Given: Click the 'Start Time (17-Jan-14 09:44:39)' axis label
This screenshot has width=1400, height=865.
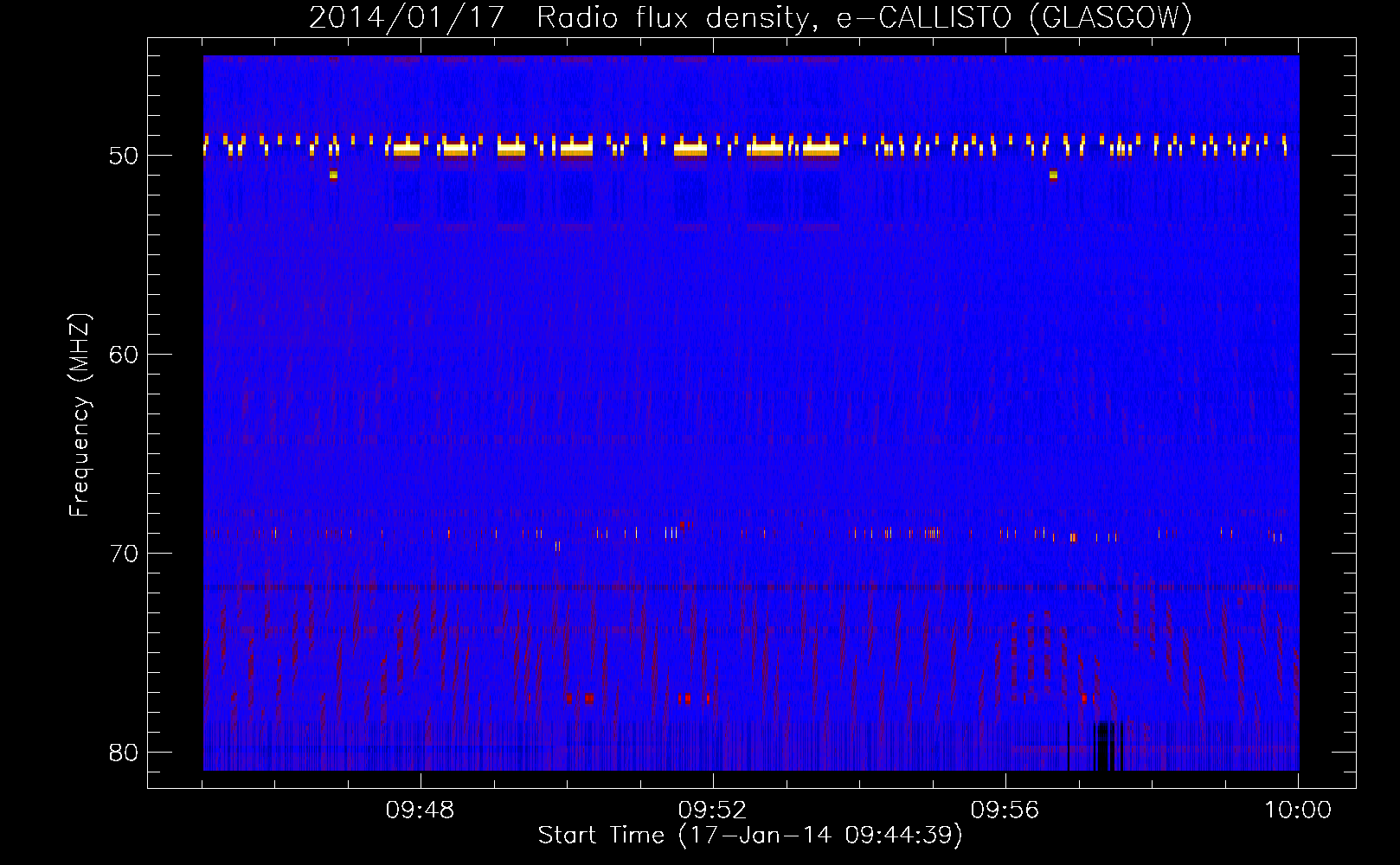Looking at the screenshot, I should [x=750, y=836].
